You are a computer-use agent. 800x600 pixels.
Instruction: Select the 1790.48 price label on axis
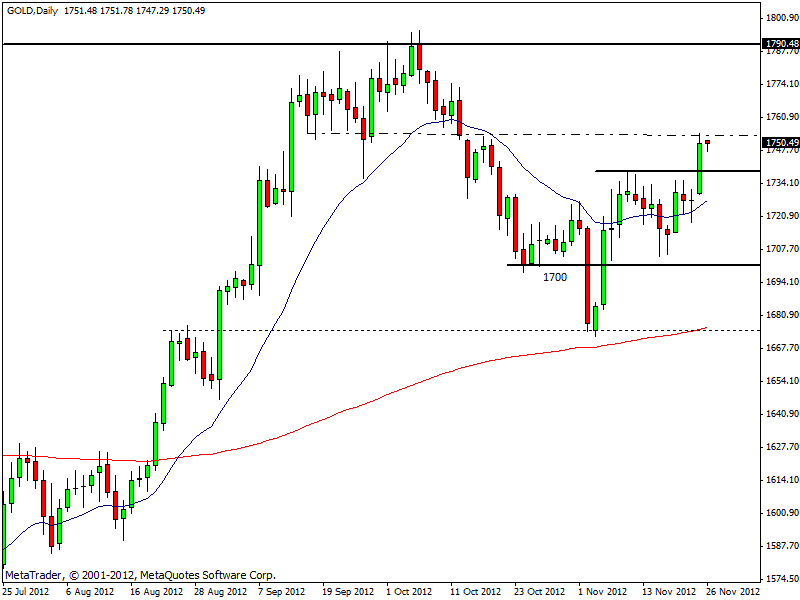tap(781, 44)
